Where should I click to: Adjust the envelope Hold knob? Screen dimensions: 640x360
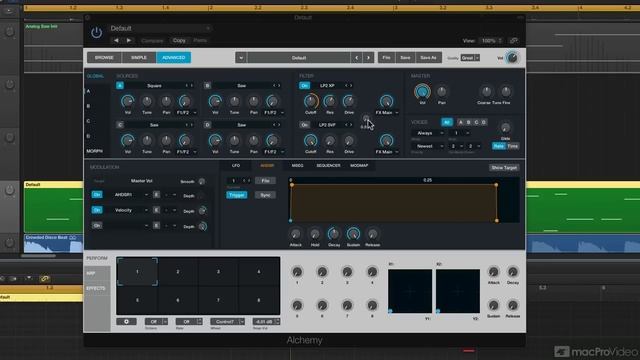315,234
